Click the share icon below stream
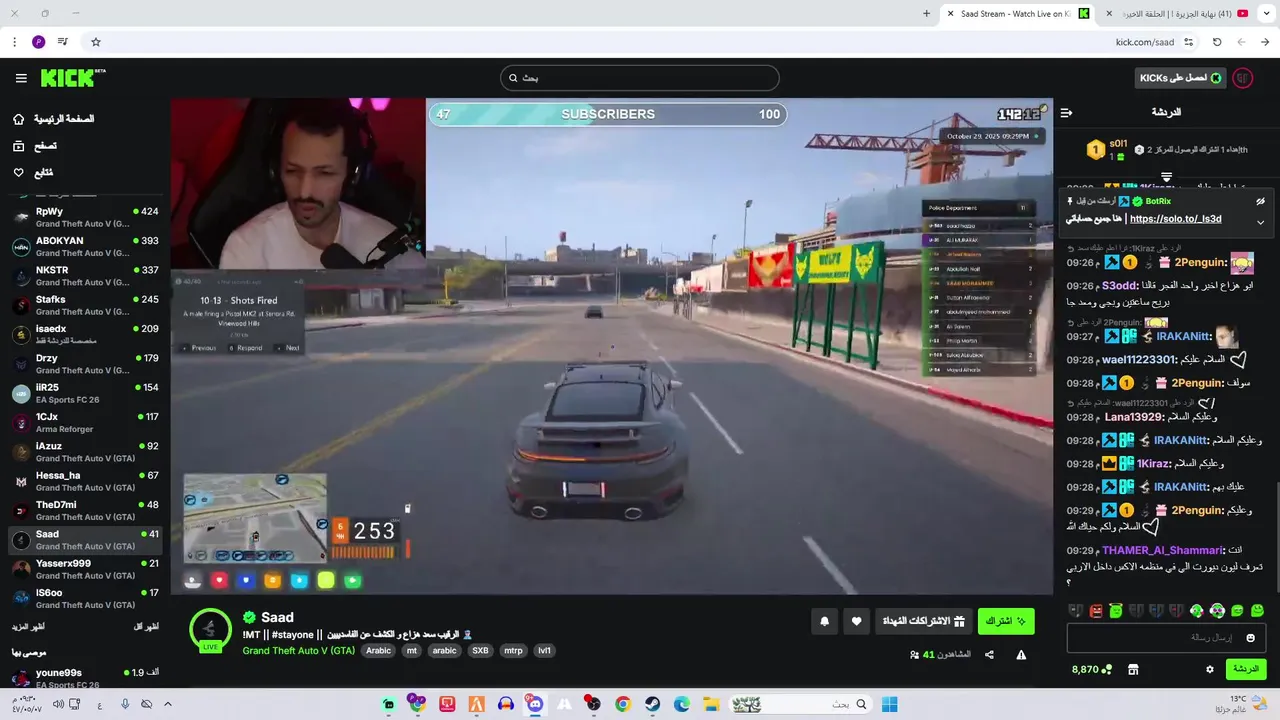Image resolution: width=1280 pixels, height=720 pixels. [x=989, y=655]
